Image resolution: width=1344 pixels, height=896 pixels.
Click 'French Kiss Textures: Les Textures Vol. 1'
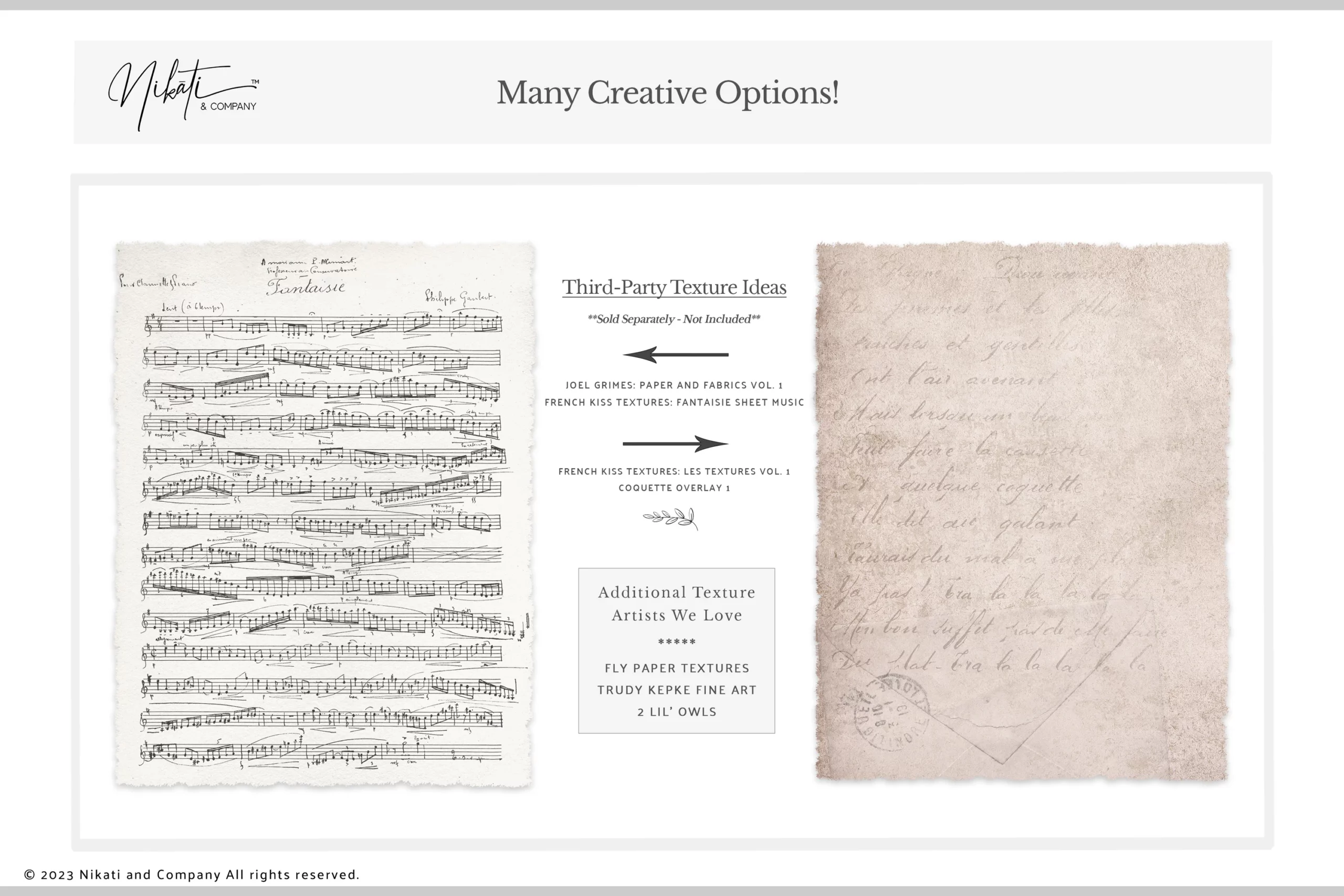(x=674, y=471)
